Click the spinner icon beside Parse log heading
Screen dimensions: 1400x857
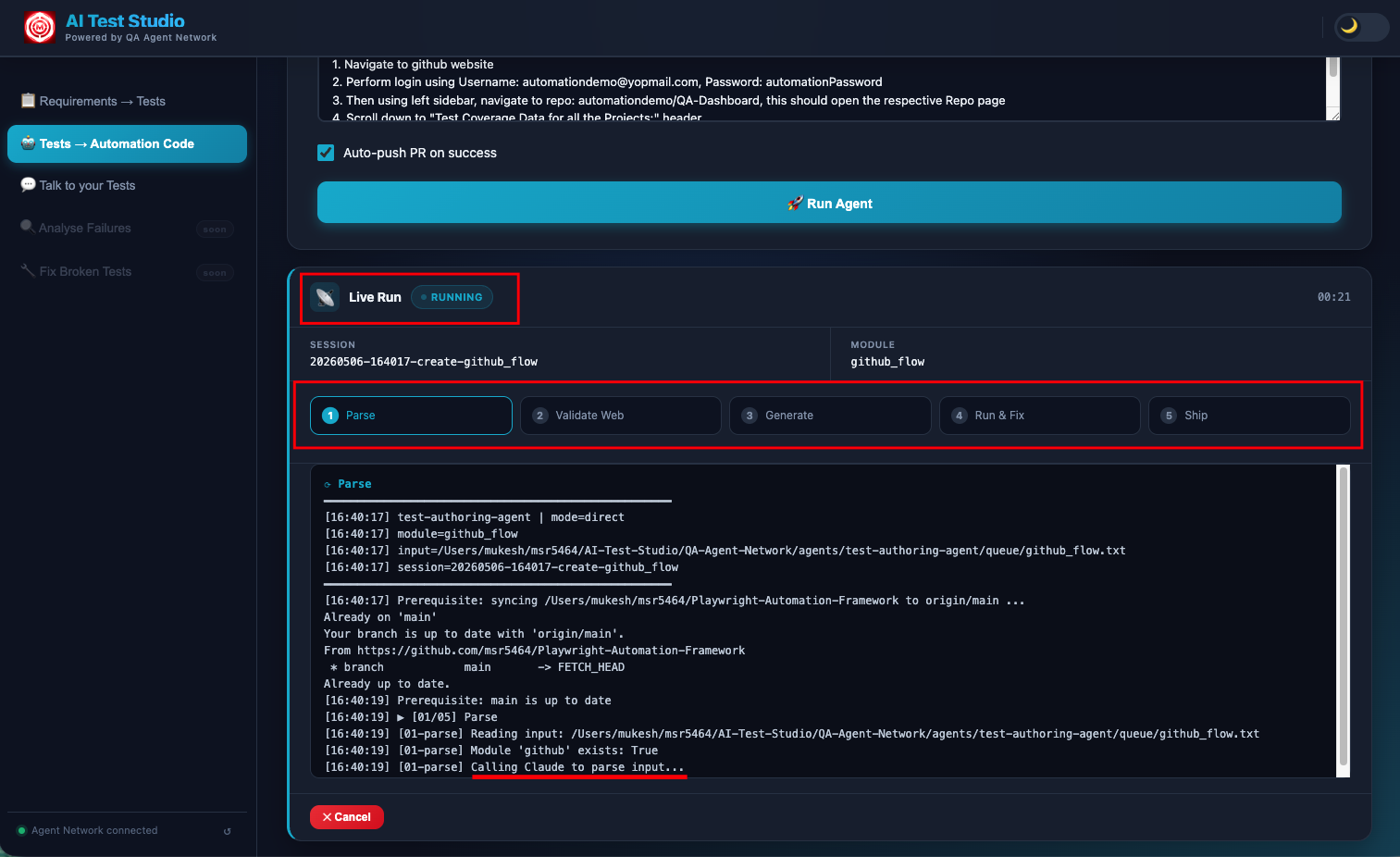point(328,485)
